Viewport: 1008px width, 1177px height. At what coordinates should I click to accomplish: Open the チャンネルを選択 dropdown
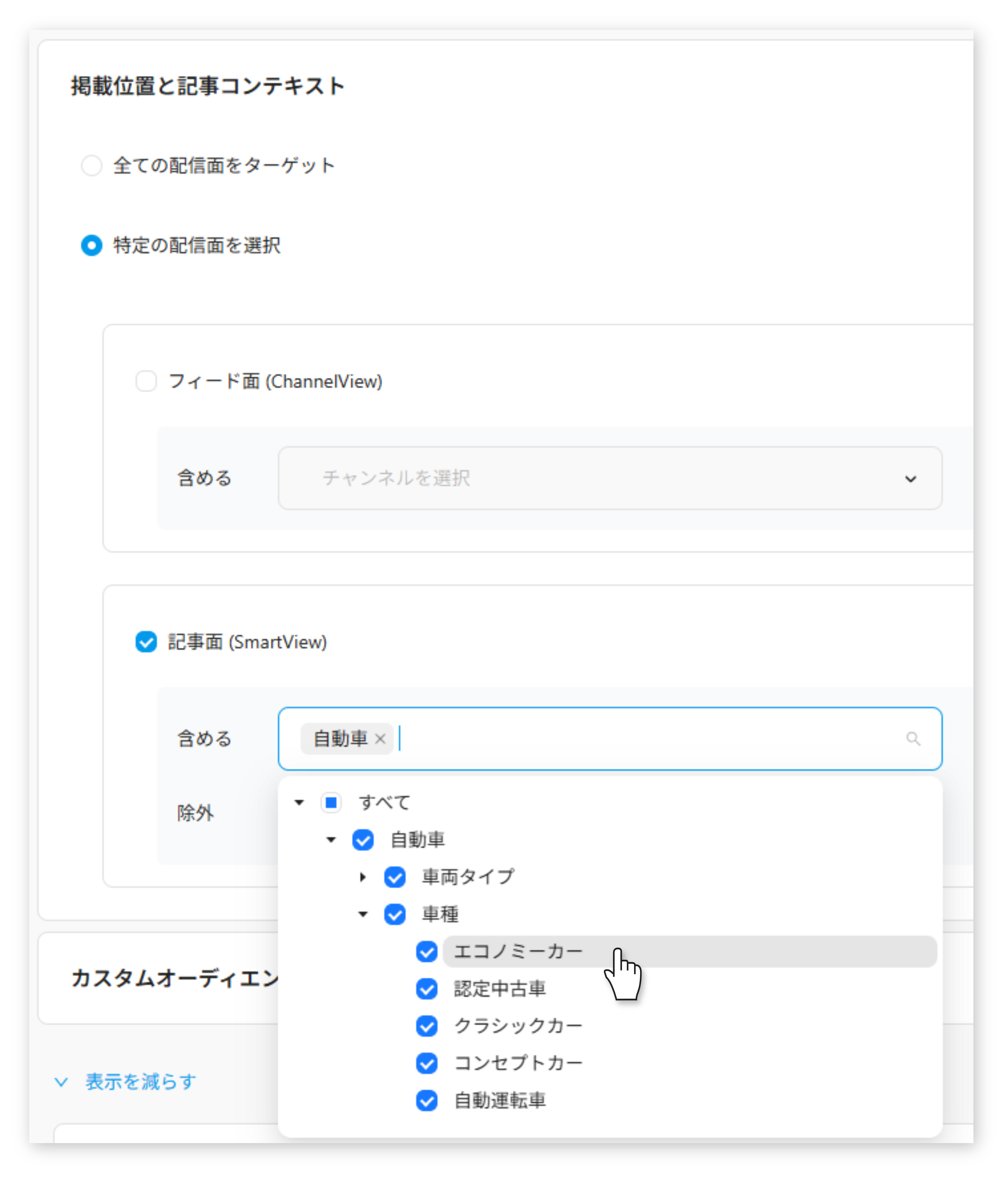(610, 478)
